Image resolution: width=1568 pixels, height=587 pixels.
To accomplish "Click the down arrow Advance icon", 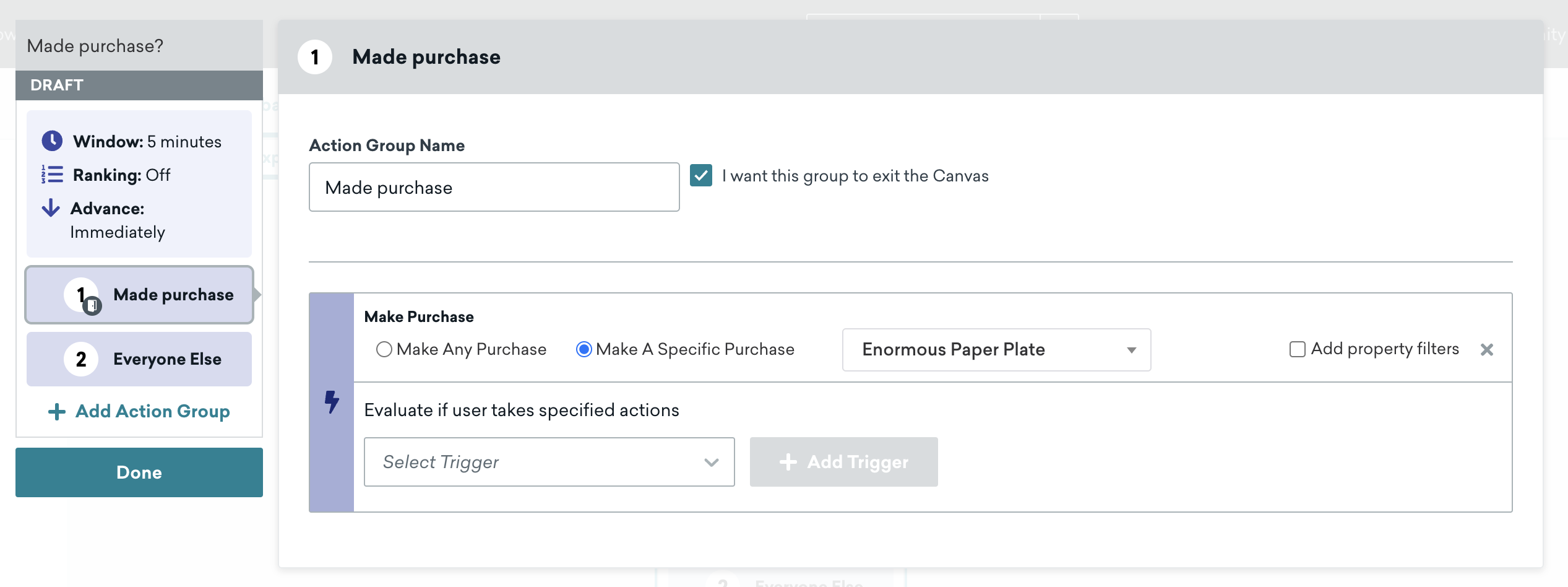I will click(x=51, y=208).
